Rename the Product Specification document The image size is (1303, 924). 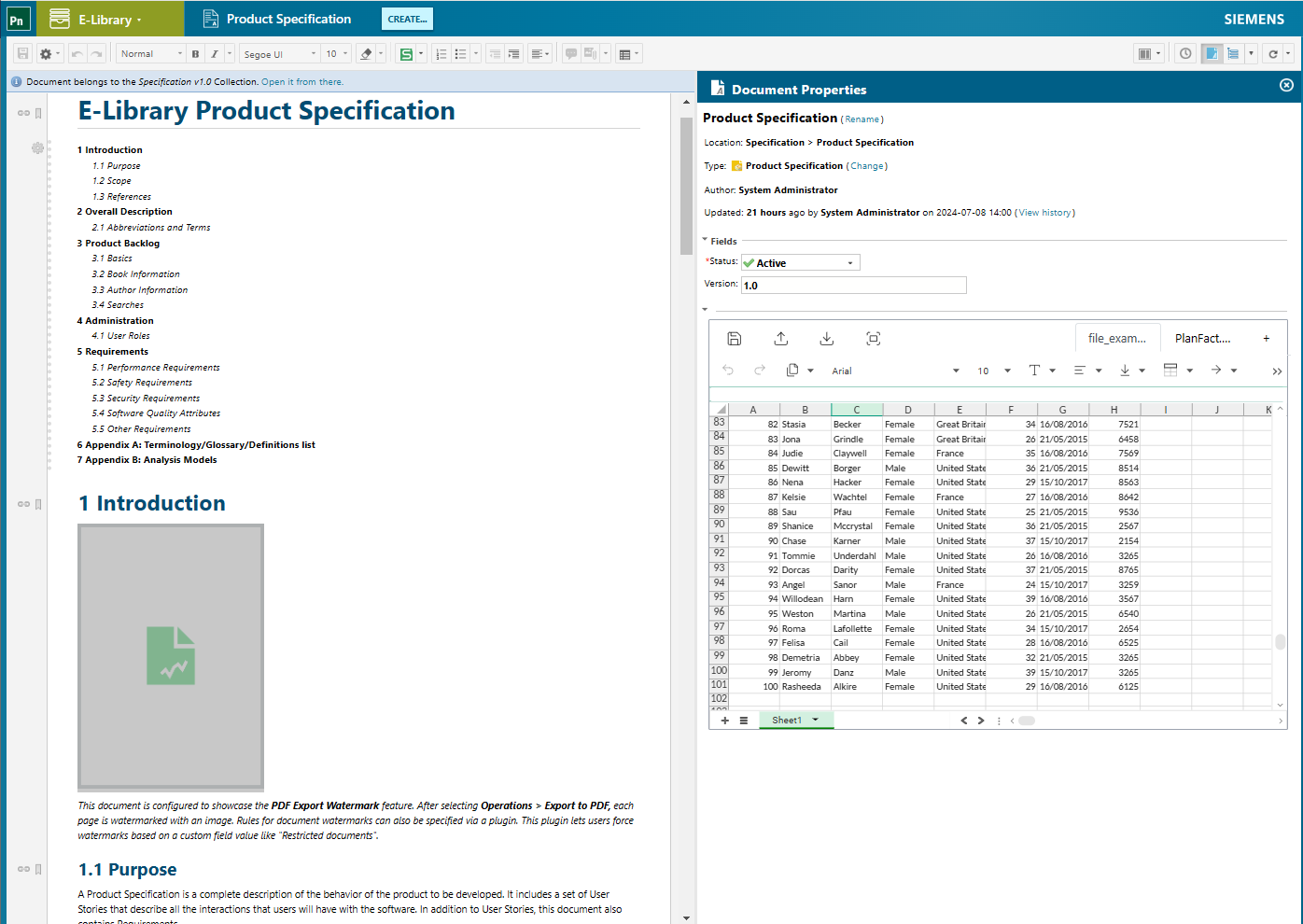click(x=862, y=119)
